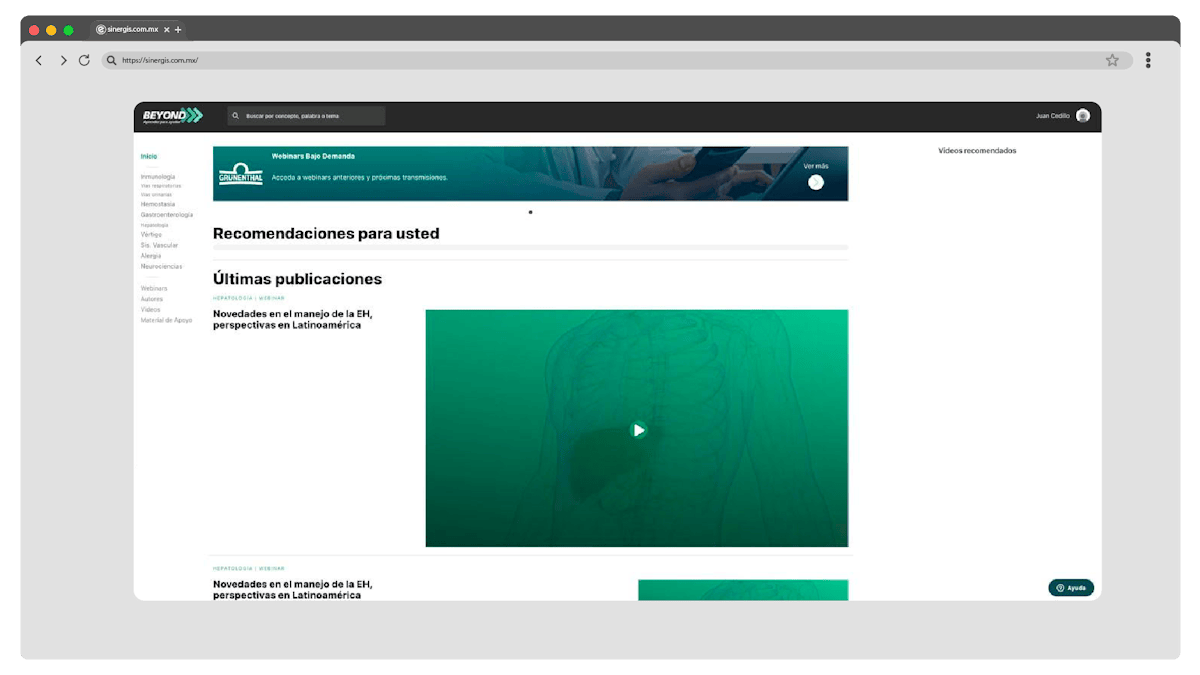Image resolution: width=1200 pixels, height=675 pixels.
Task: Open the browser three-dot menu
Action: coord(1148,60)
